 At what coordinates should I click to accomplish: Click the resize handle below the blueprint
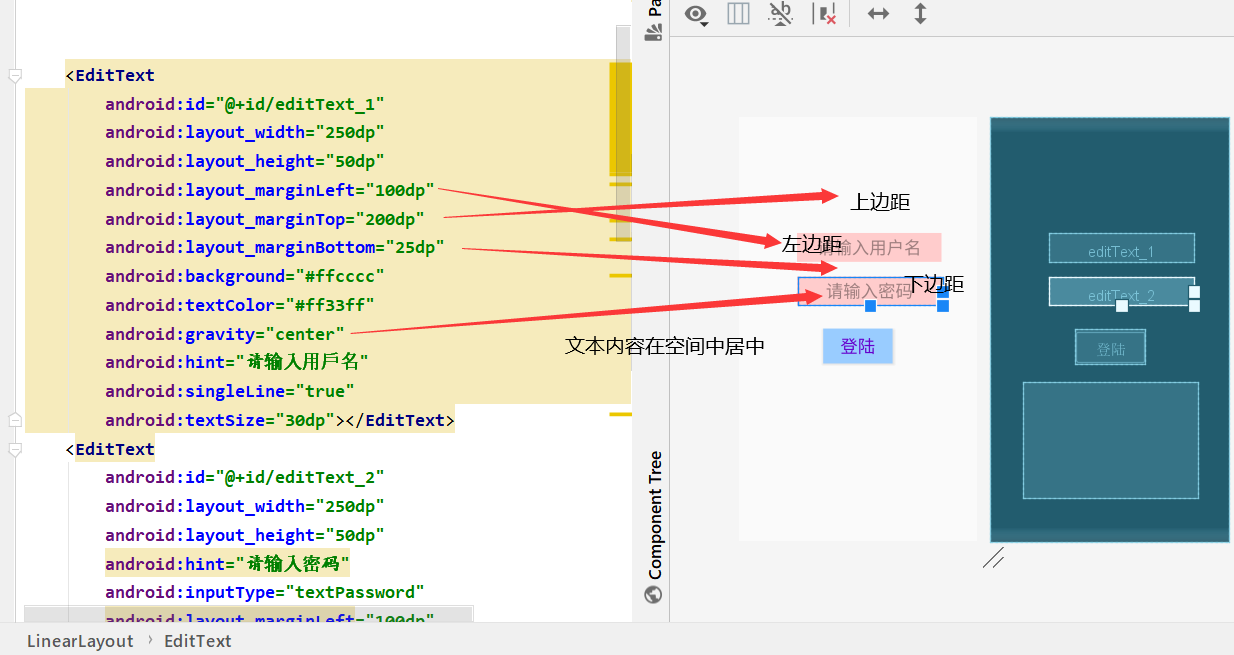click(x=993, y=557)
